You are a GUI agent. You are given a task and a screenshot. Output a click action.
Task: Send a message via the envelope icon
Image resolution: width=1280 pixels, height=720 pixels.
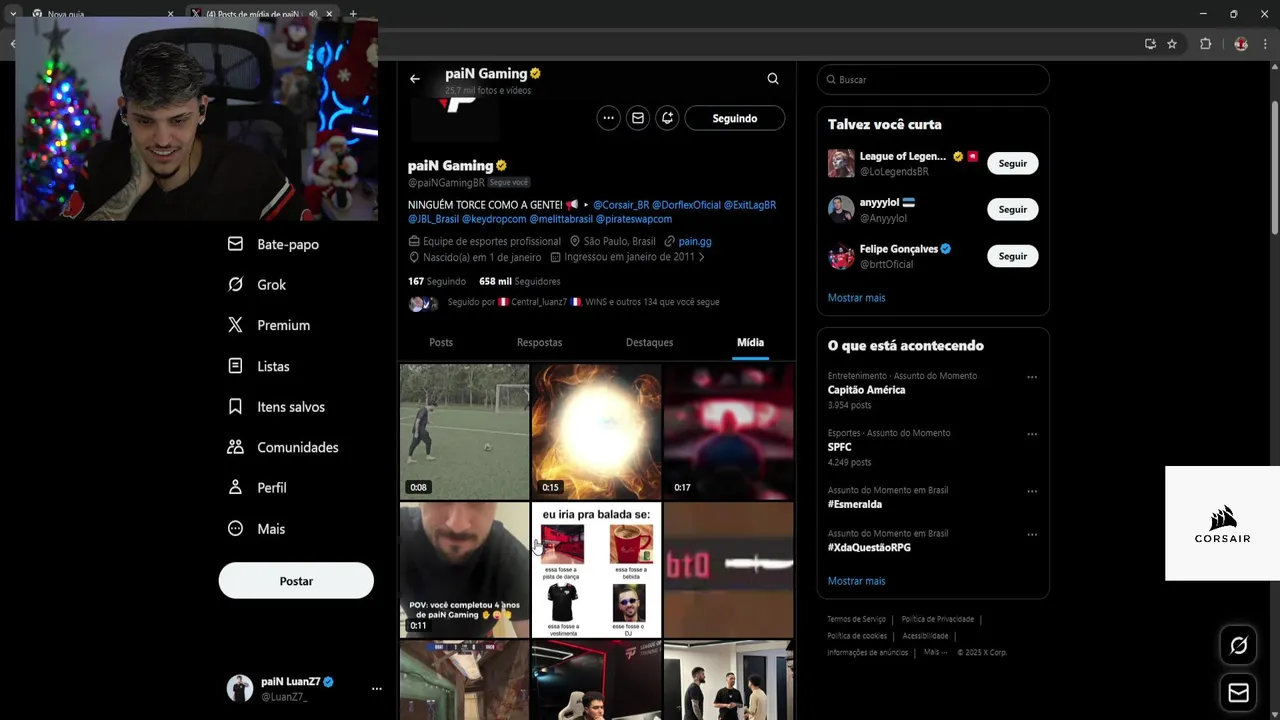(x=638, y=118)
